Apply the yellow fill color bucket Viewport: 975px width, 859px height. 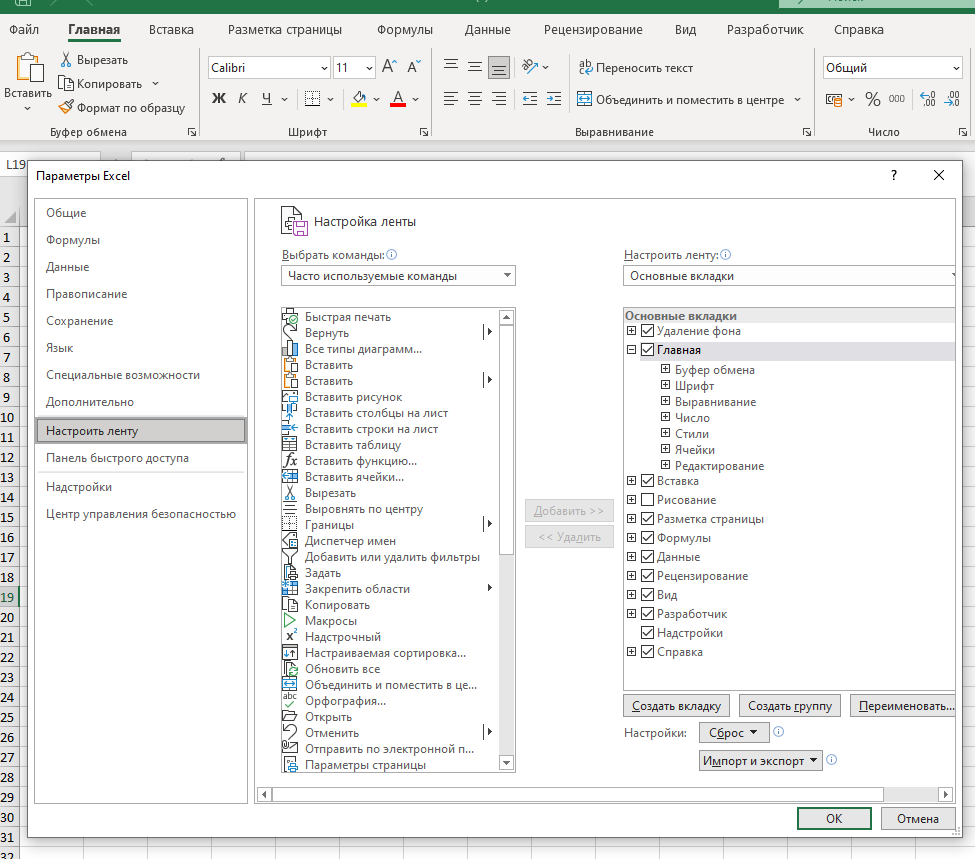[359, 98]
